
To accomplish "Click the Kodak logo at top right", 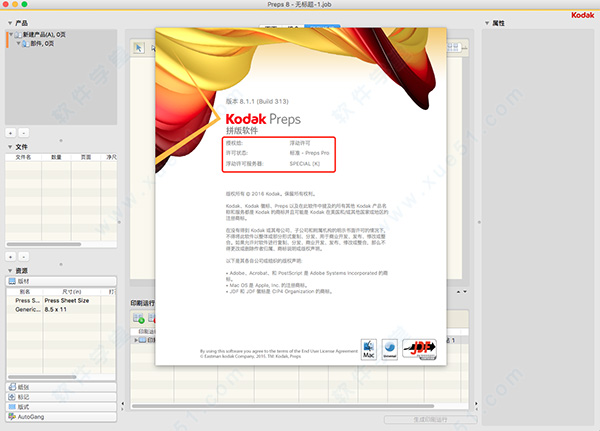I will pos(583,15).
